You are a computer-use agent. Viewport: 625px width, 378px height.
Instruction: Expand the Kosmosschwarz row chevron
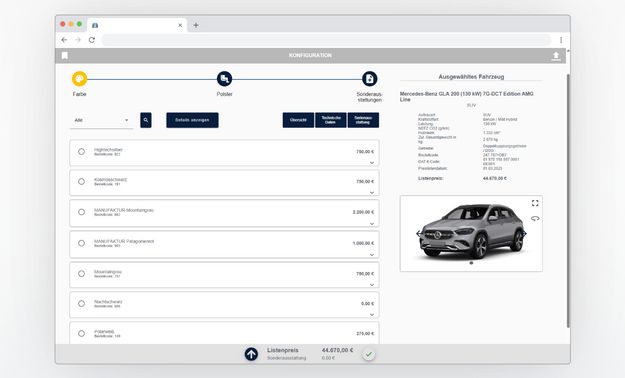point(372,193)
